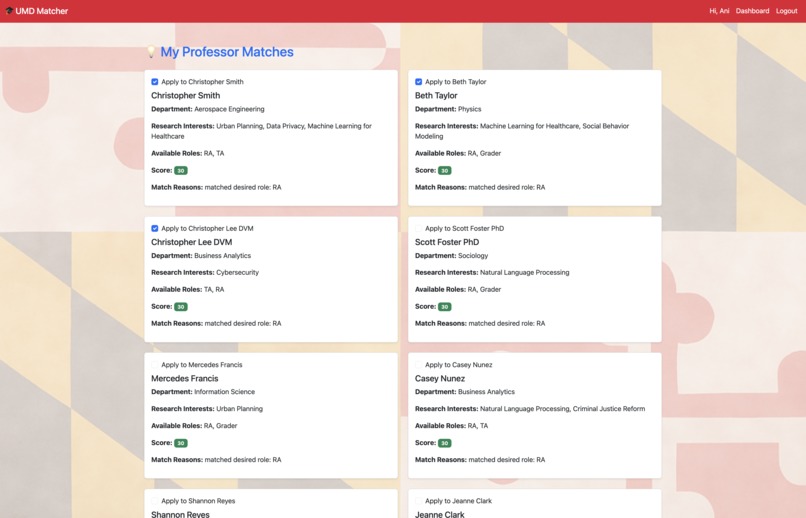Click Beth Taylor's score badge 30

pos(445,171)
